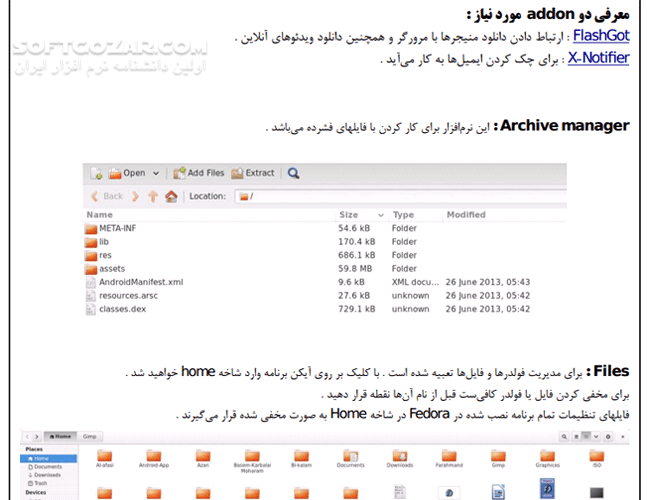Click the 729.1 kB size value

(x=357, y=309)
